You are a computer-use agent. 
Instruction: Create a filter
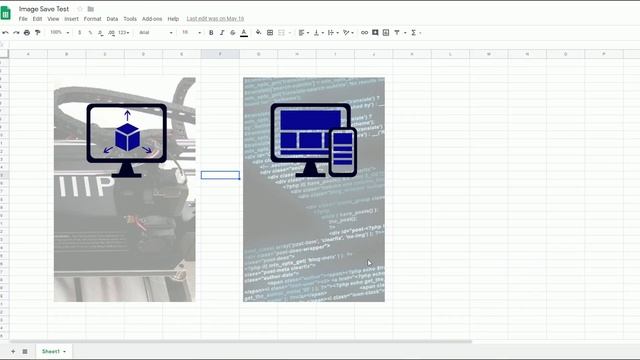(x=397, y=33)
